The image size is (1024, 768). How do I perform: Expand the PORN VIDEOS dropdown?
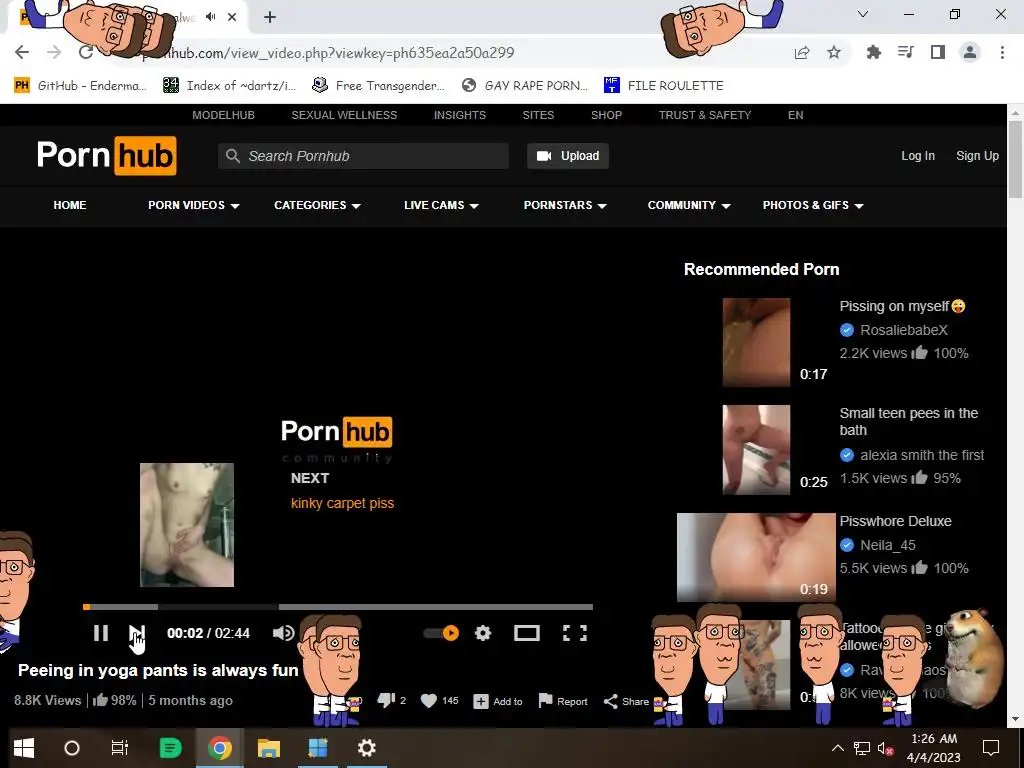point(193,205)
